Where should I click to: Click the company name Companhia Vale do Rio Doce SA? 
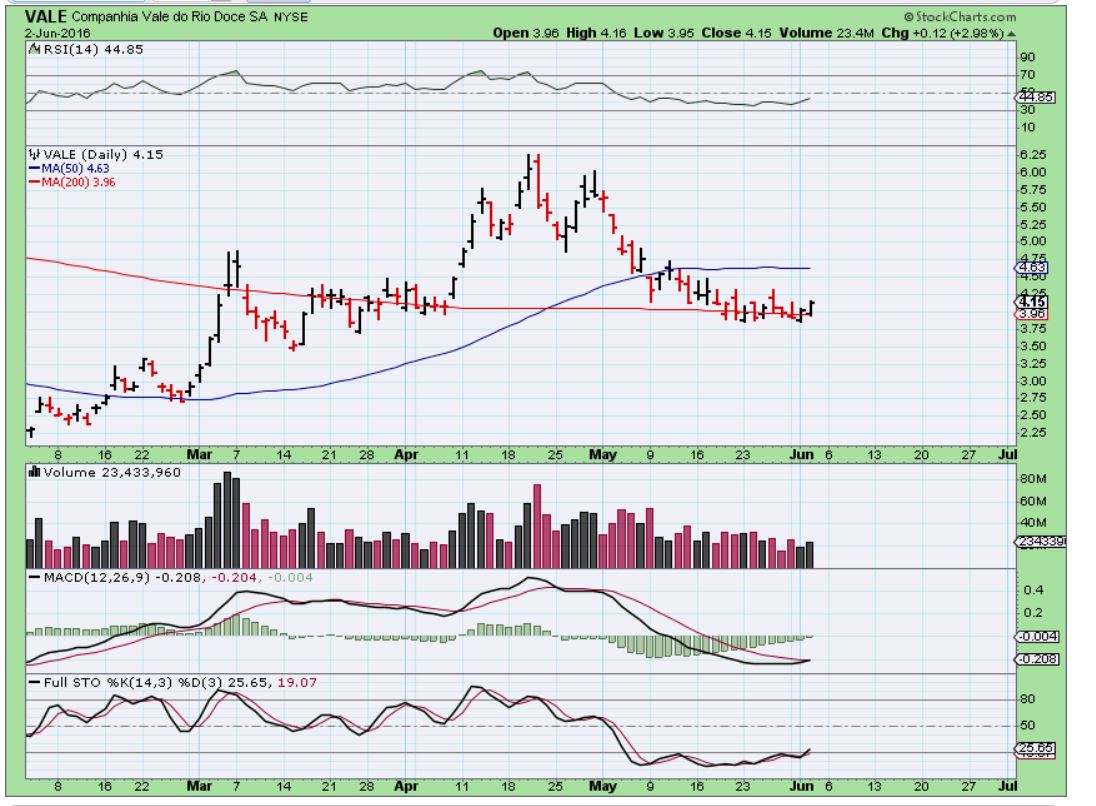170,17
